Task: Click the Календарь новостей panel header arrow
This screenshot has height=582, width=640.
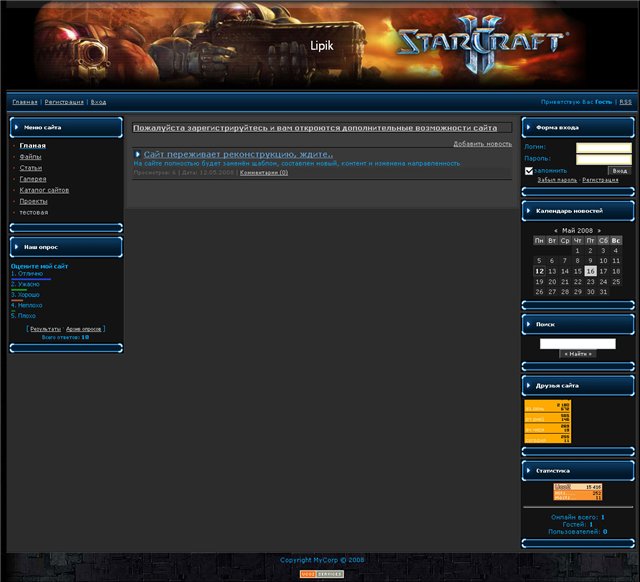Action: [x=529, y=211]
